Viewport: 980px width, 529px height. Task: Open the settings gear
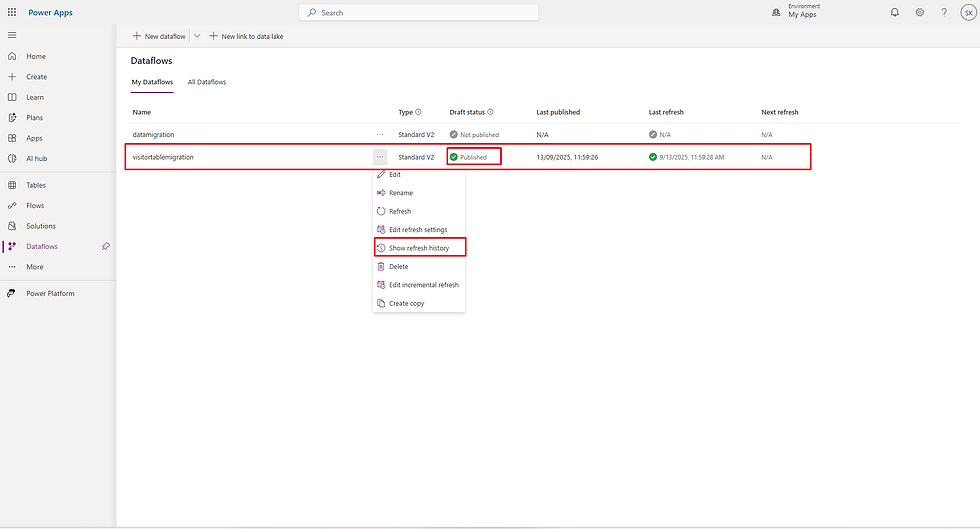click(919, 12)
